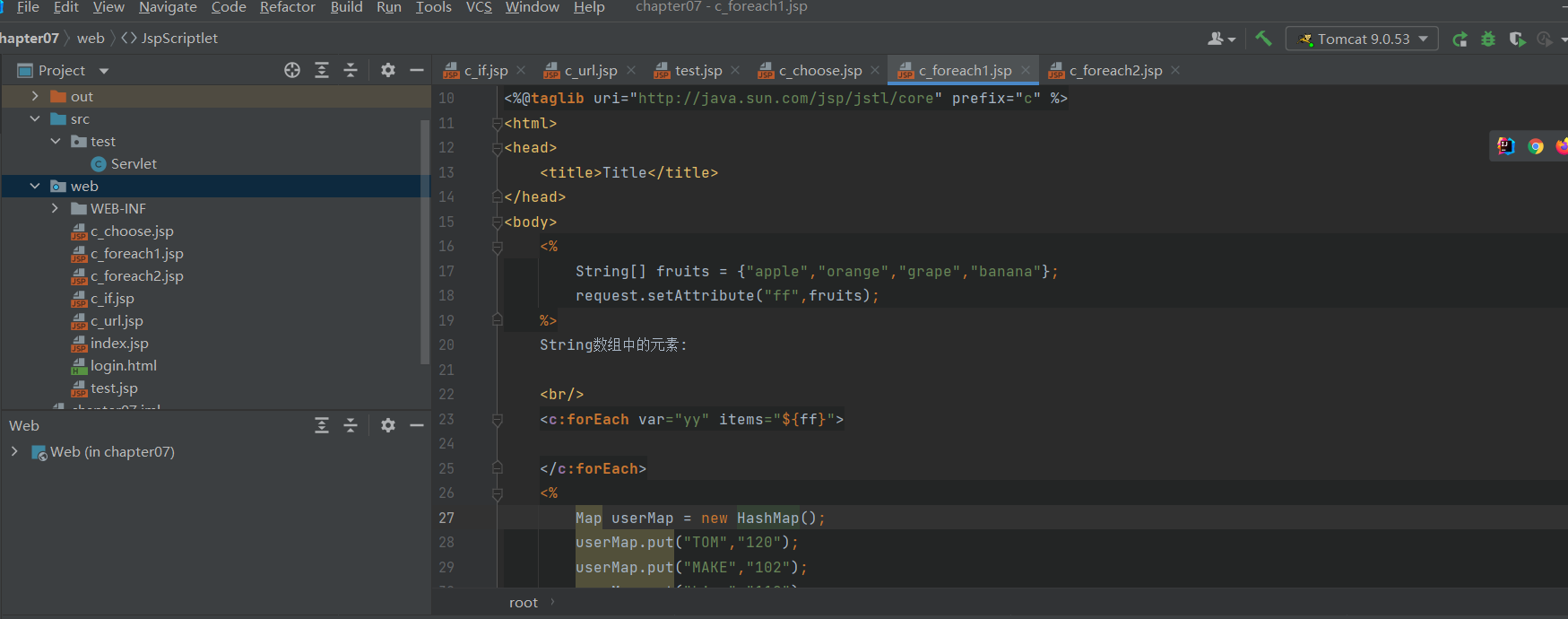The height and width of the screenshot is (619, 1568).
Task: Start debugging with the bug icon
Action: (1488, 39)
